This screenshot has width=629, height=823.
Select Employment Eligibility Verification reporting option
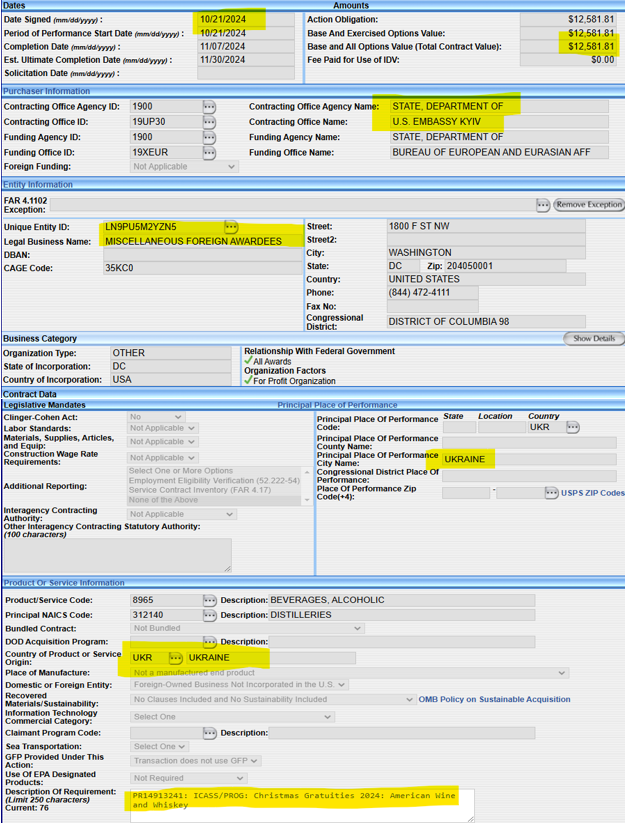point(214,481)
